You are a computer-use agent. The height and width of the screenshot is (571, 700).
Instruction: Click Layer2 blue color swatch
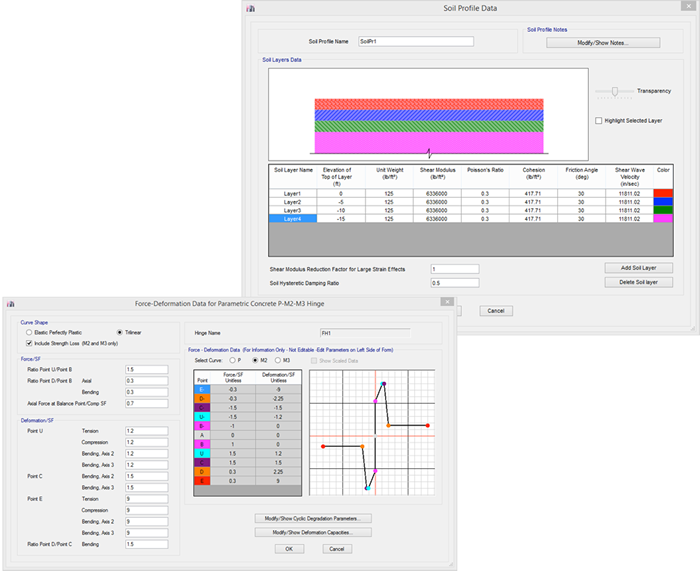click(x=663, y=202)
